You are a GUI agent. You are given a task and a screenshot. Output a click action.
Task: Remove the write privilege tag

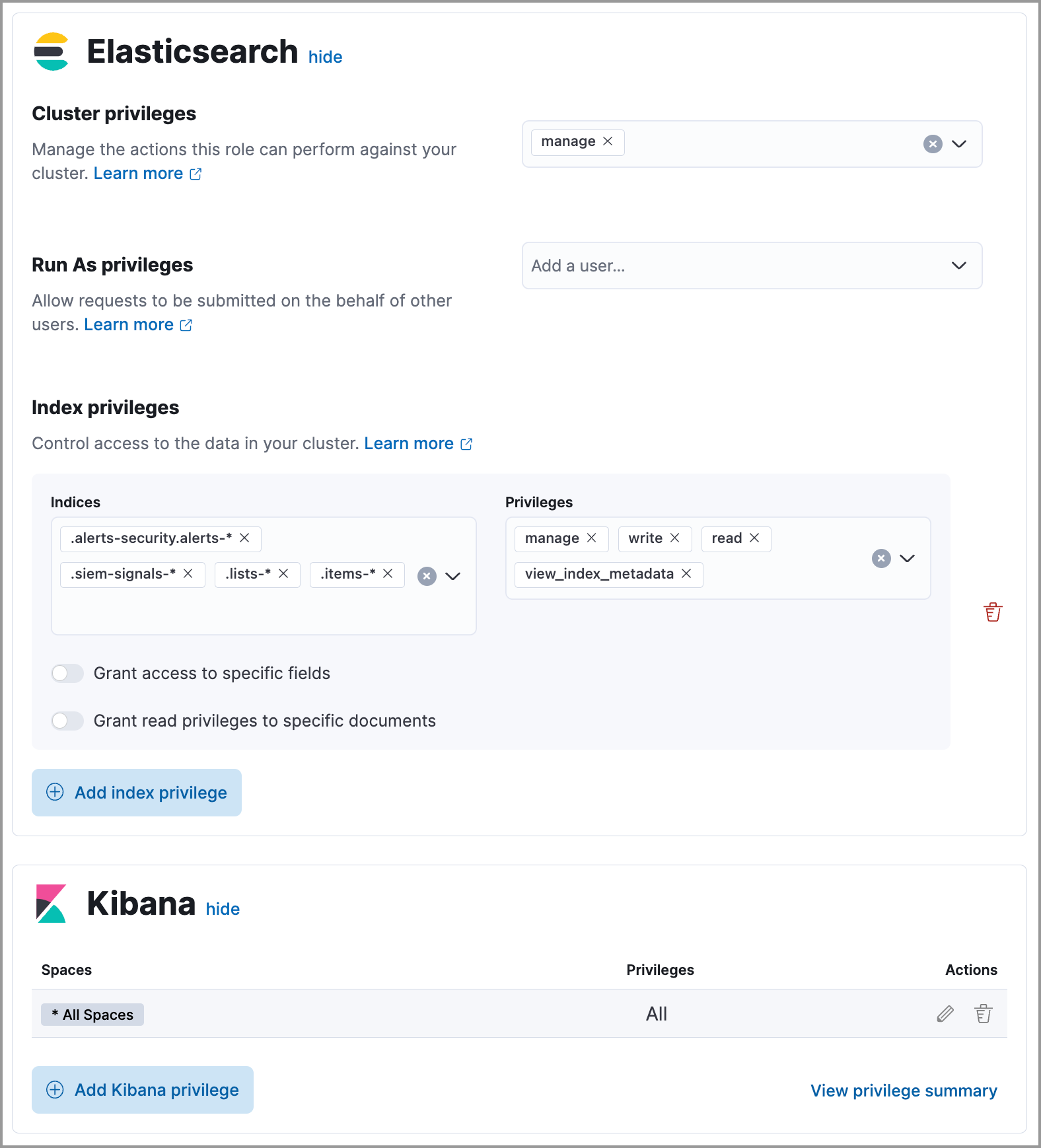tap(675, 538)
